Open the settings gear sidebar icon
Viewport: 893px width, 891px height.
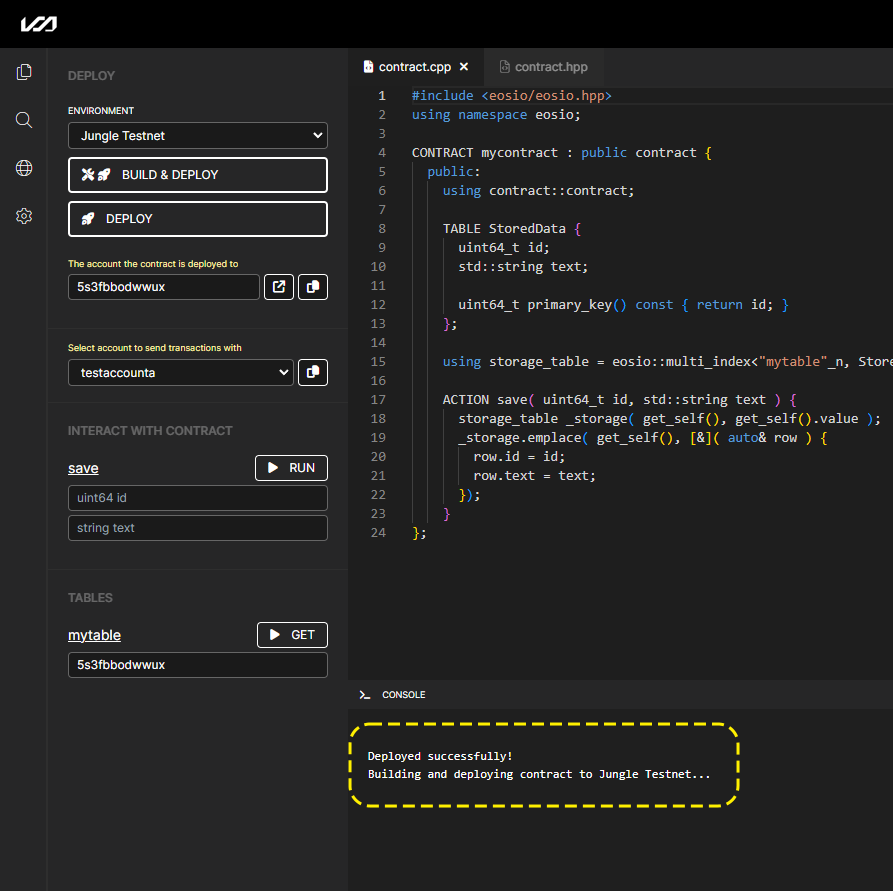pos(24,216)
